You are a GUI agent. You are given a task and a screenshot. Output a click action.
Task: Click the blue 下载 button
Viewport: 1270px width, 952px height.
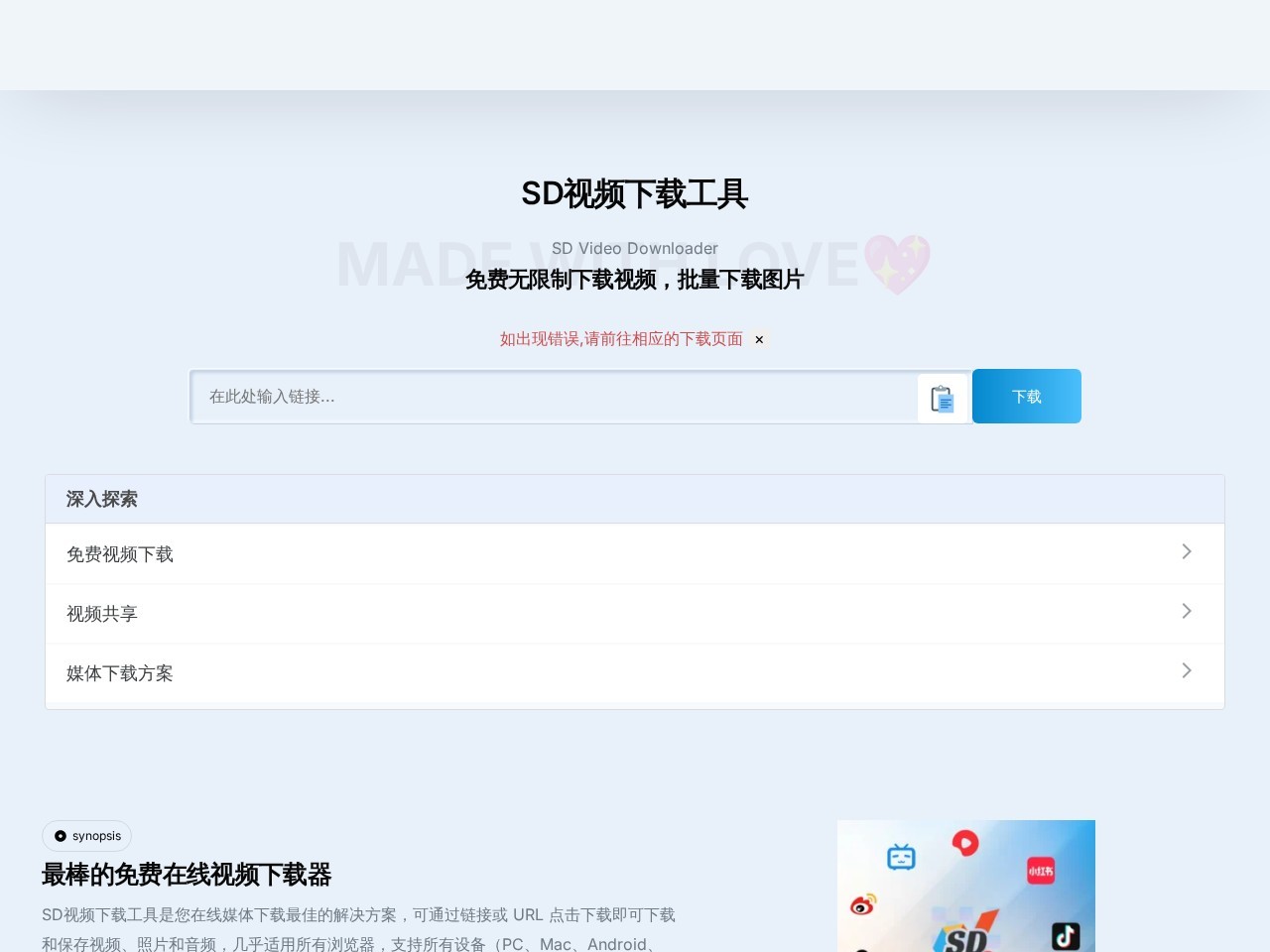1027,397
